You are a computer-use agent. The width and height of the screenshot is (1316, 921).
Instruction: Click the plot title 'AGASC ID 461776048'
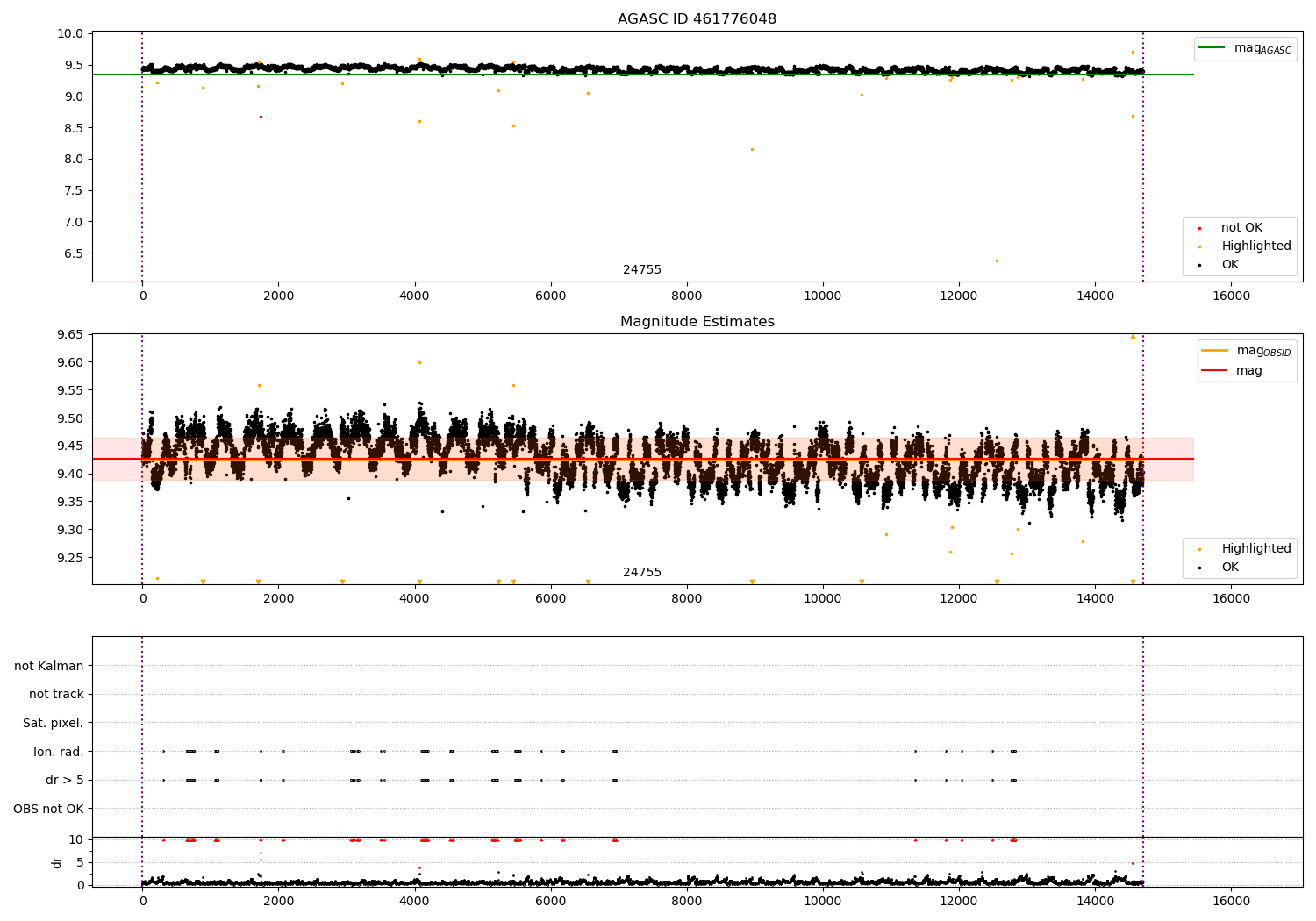click(697, 19)
